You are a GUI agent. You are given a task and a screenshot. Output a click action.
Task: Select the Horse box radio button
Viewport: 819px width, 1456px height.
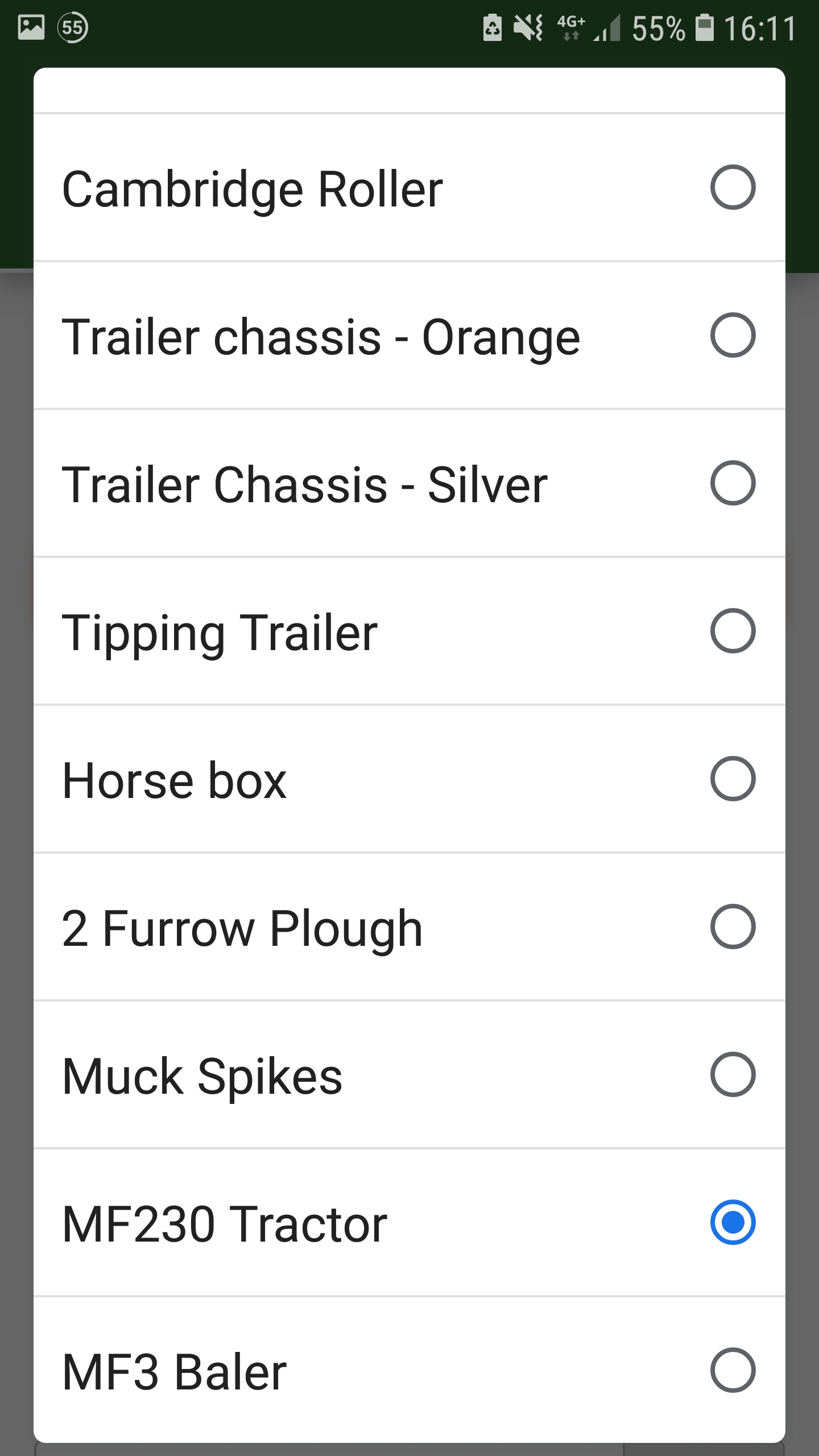coord(733,779)
